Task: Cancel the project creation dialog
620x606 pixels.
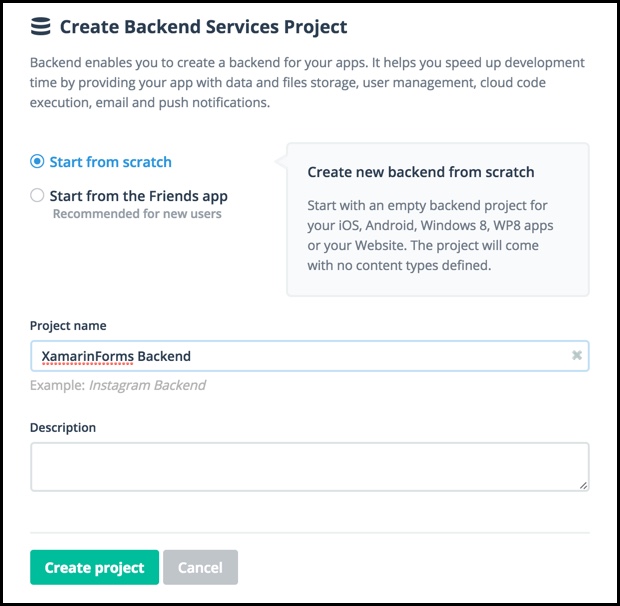Action: (x=200, y=567)
